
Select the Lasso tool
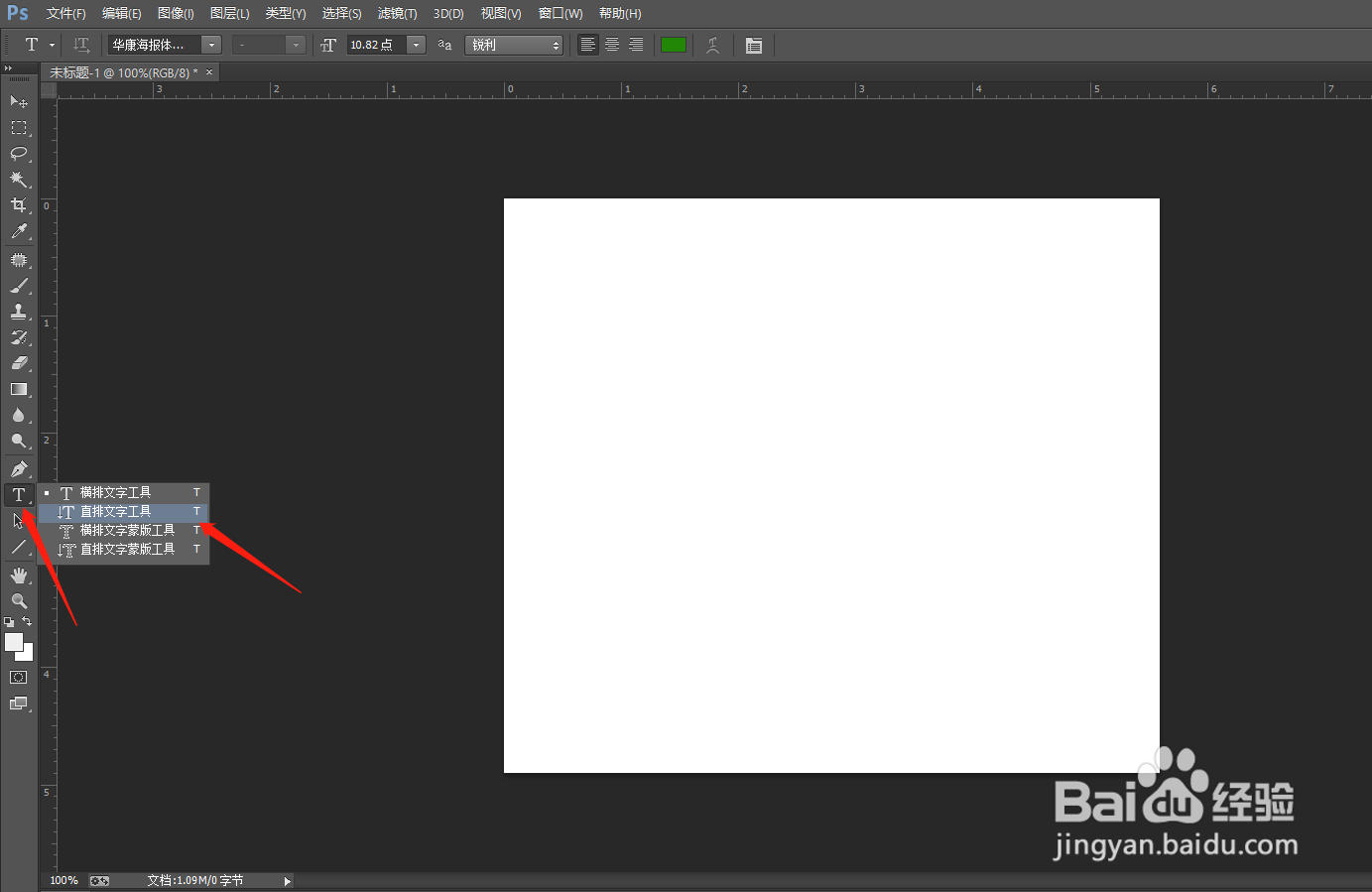click(19, 154)
